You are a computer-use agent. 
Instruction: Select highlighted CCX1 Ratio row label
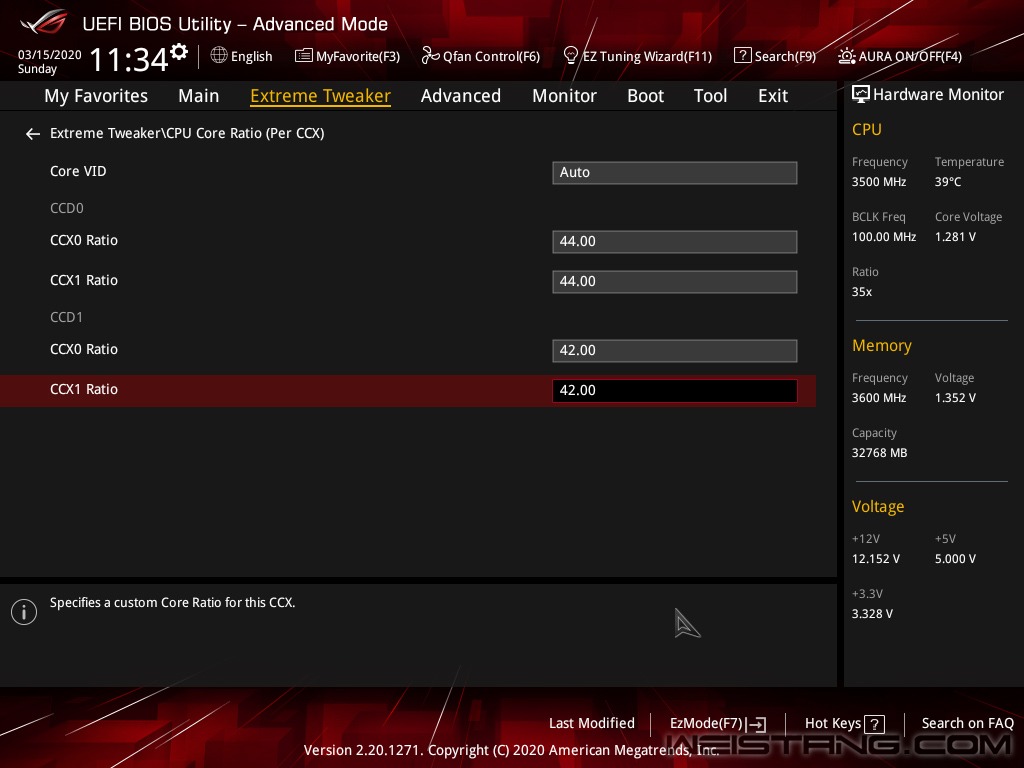click(84, 389)
